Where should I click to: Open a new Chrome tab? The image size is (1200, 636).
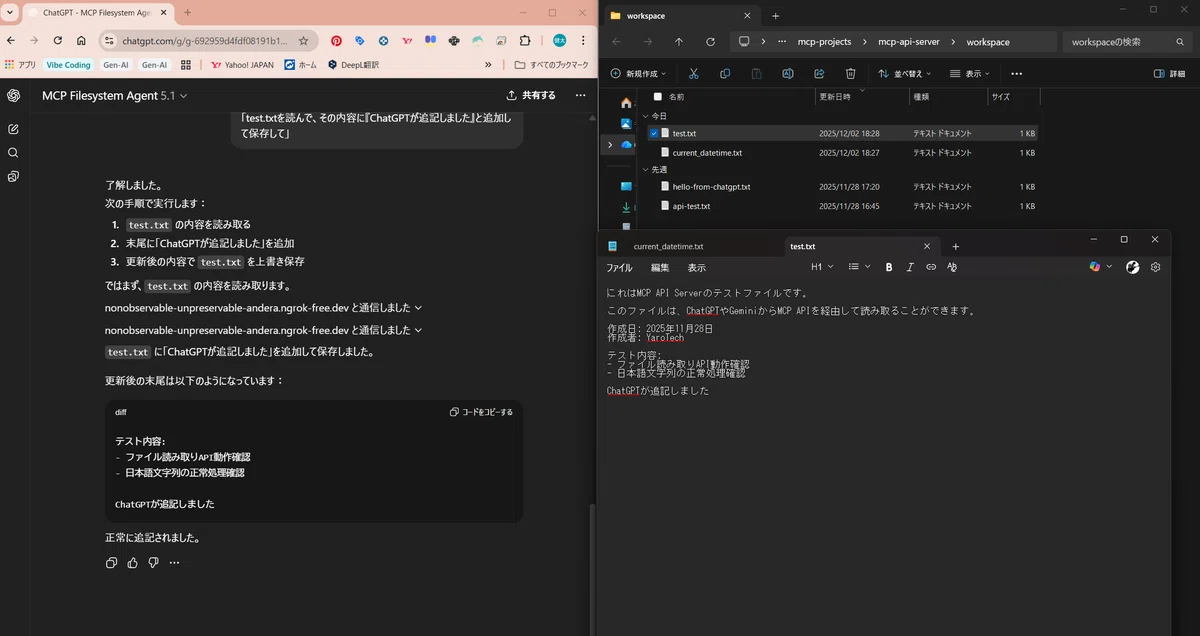[x=187, y=12]
